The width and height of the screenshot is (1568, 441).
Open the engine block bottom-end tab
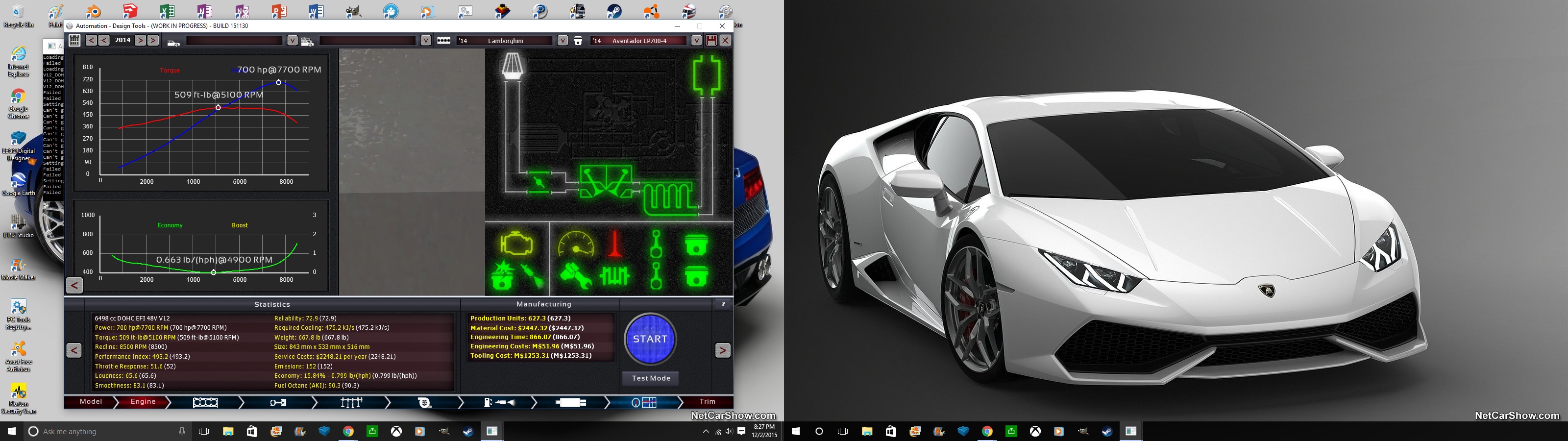[x=205, y=403]
